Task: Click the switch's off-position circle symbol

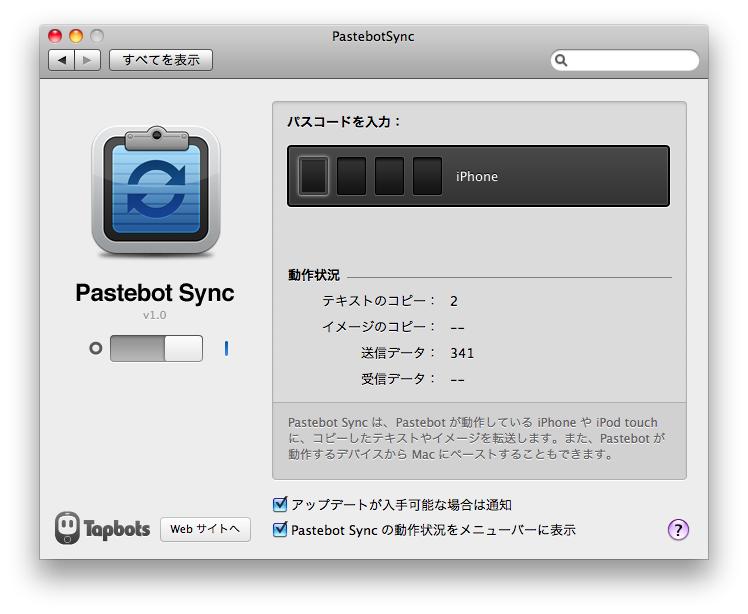Action: [96, 348]
